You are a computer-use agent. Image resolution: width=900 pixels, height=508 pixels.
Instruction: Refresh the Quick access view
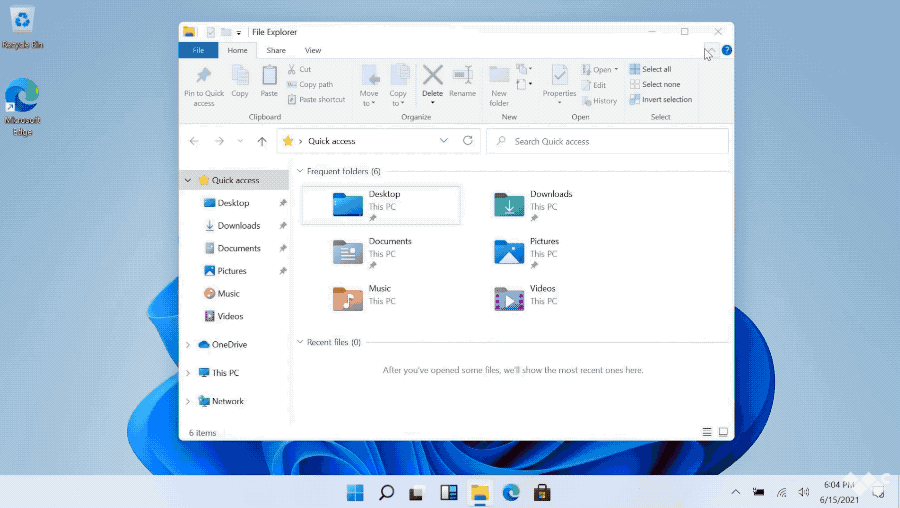467,141
